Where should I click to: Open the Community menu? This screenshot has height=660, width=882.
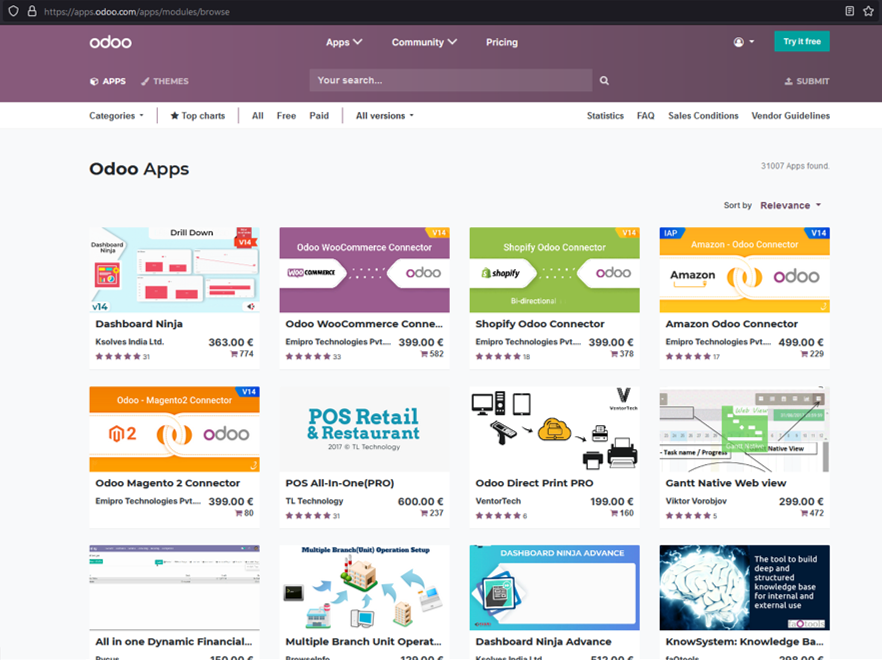pyautogui.click(x=424, y=42)
